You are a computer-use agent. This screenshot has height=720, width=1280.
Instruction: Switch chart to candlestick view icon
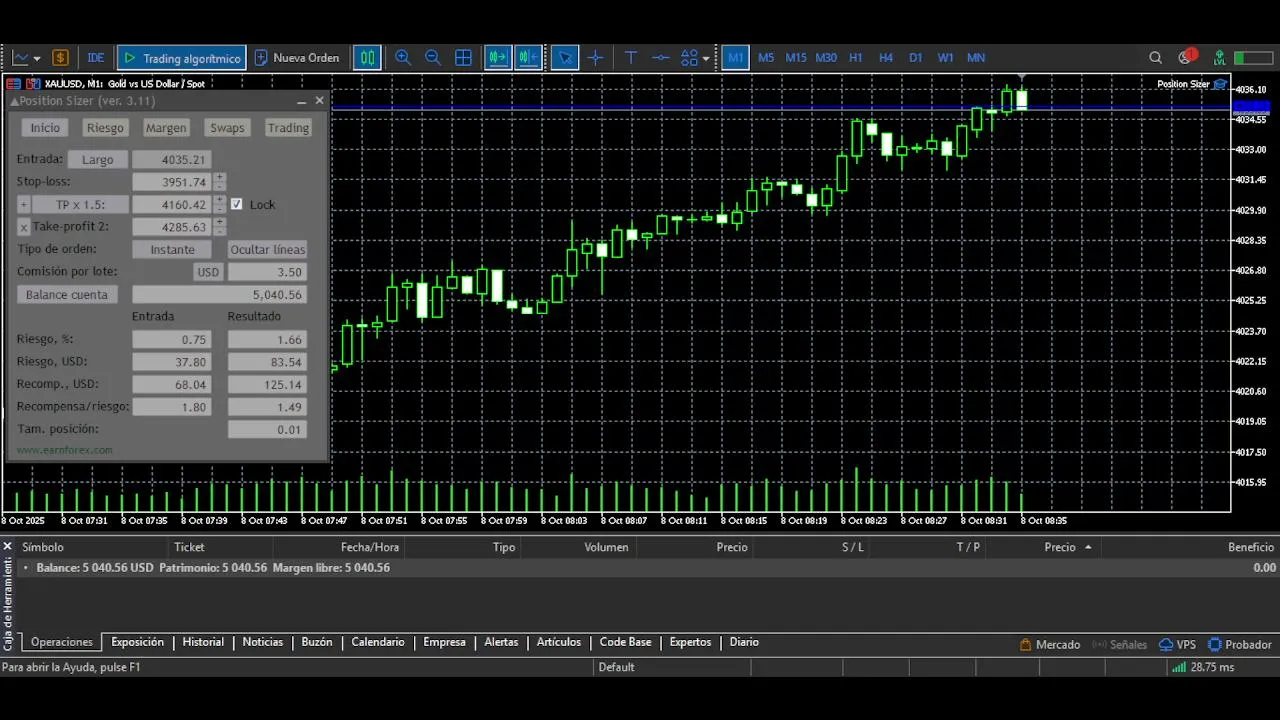368,58
